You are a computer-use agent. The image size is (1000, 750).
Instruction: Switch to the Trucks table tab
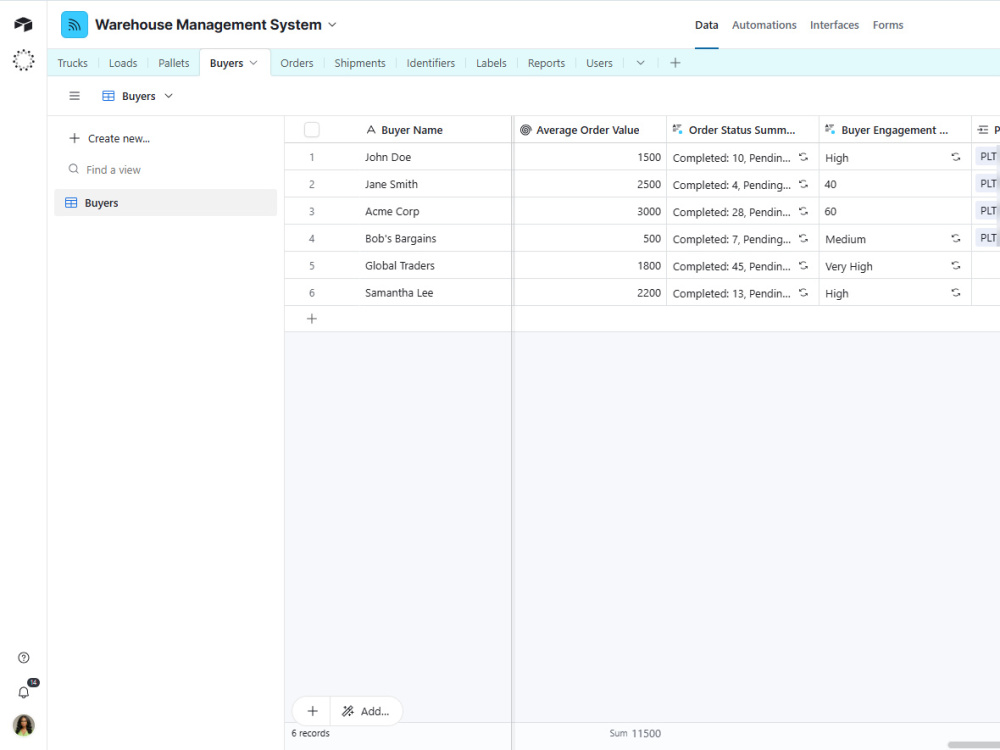point(72,62)
